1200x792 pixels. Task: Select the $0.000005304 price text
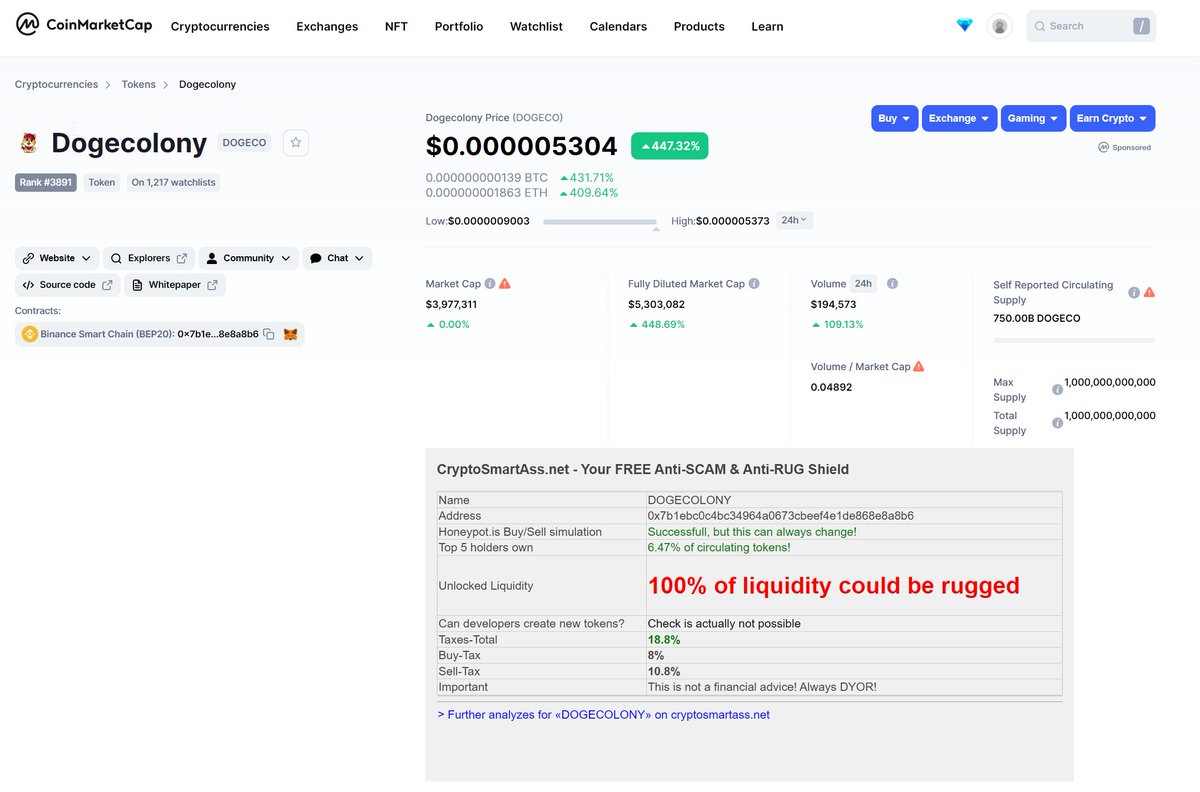tap(522, 146)
